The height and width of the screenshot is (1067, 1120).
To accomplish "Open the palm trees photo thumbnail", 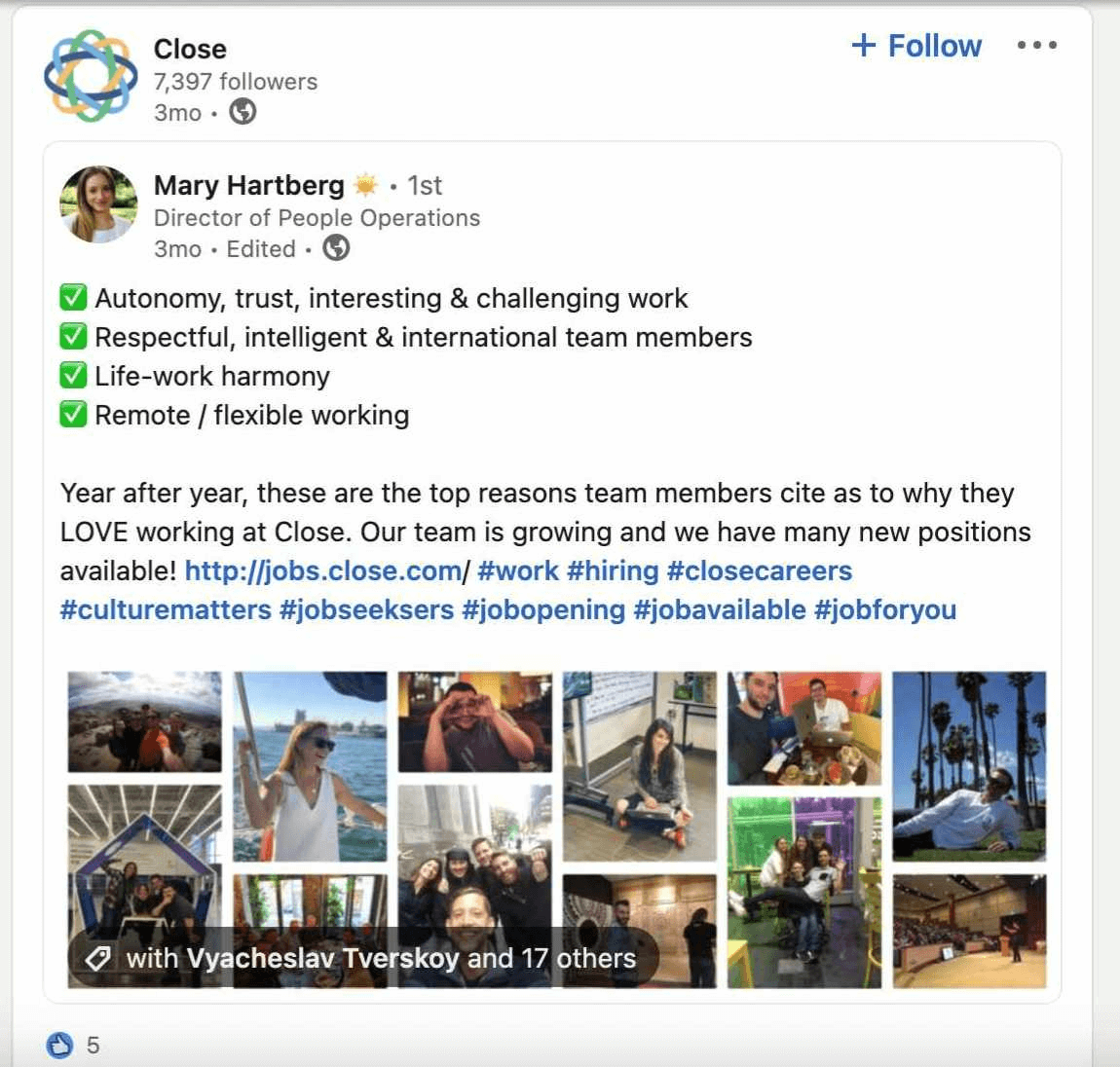I will (971, 764).
